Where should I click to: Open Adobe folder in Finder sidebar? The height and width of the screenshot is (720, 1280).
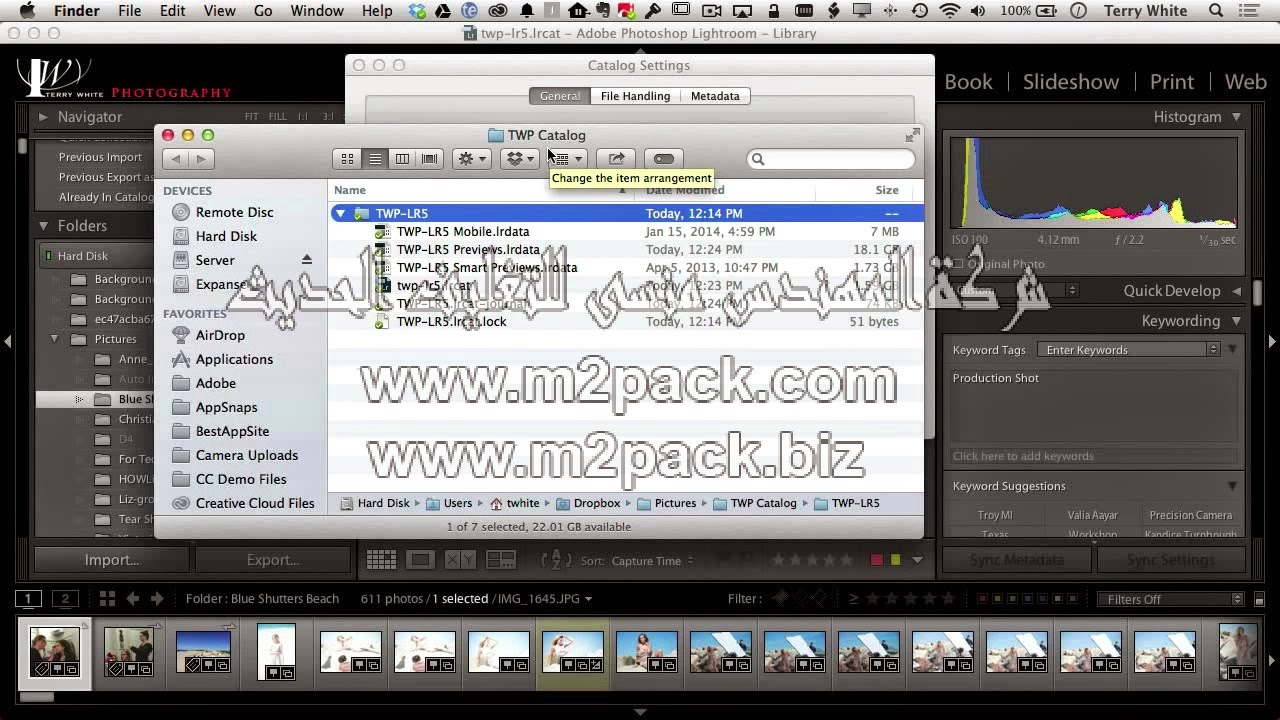(216, 383)
